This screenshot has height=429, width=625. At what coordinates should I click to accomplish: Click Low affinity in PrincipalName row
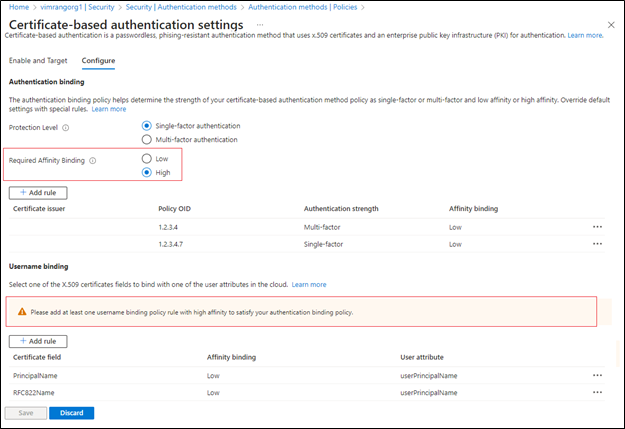click(213, 376)
